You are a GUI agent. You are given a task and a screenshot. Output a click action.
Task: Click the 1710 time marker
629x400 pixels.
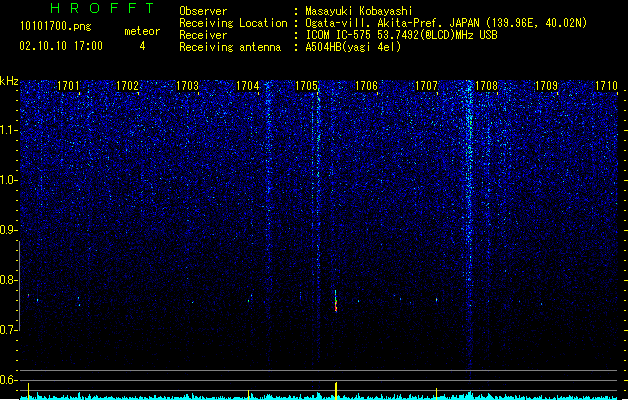[x=606, y=86]
